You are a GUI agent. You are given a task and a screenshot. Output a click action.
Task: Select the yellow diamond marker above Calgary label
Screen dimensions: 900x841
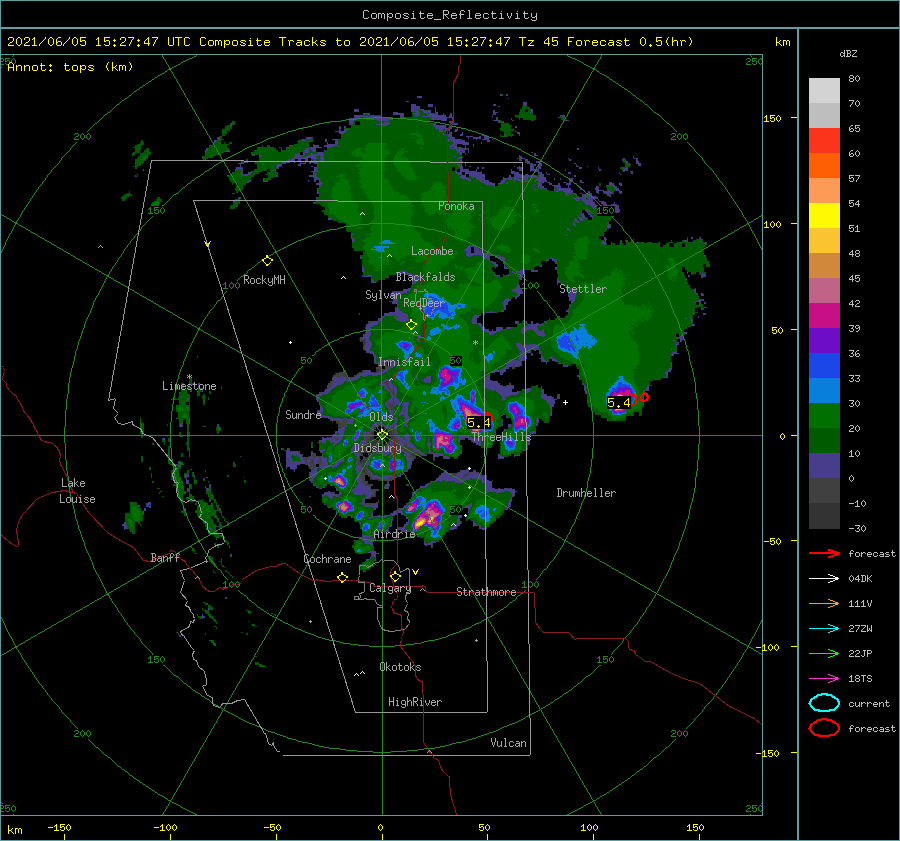click(395, 576)
